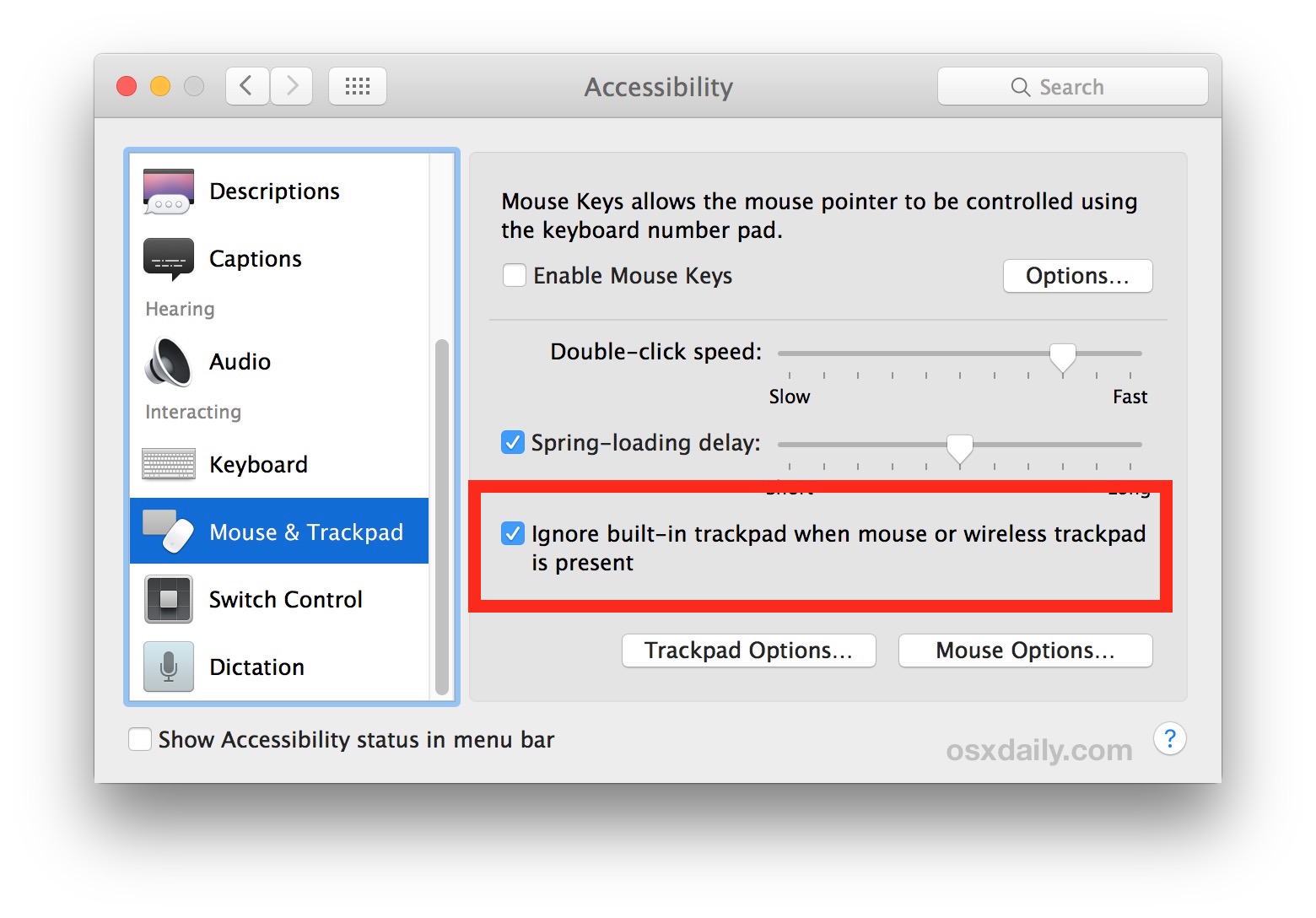
Task: Click the help question mark button
Action: tap(1169, 738)
